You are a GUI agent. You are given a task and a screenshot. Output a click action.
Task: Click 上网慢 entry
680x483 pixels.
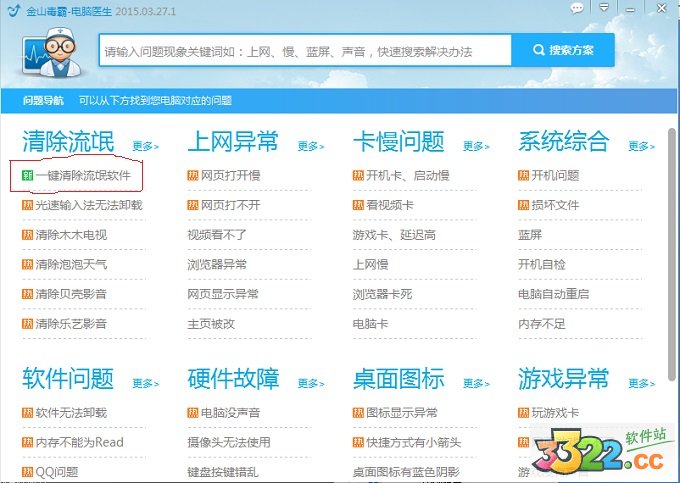[371, 264]
